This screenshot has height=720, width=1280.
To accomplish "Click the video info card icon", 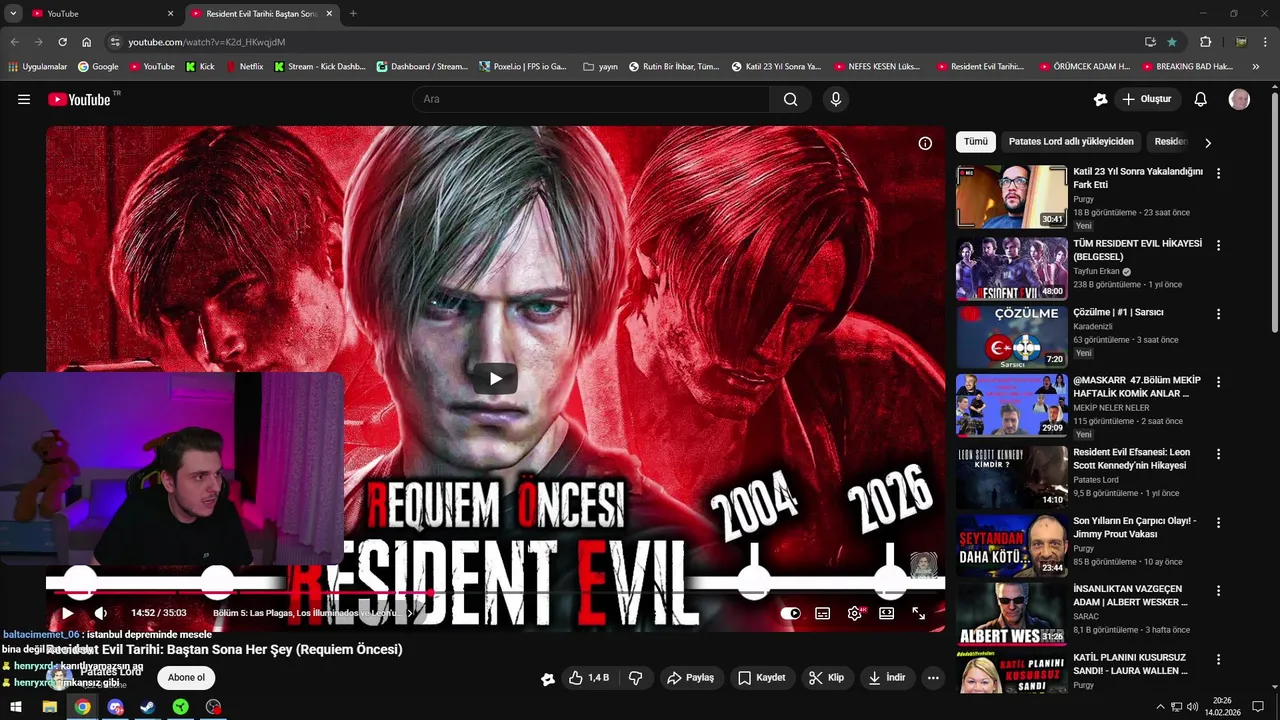I will [x=925, y=143].
